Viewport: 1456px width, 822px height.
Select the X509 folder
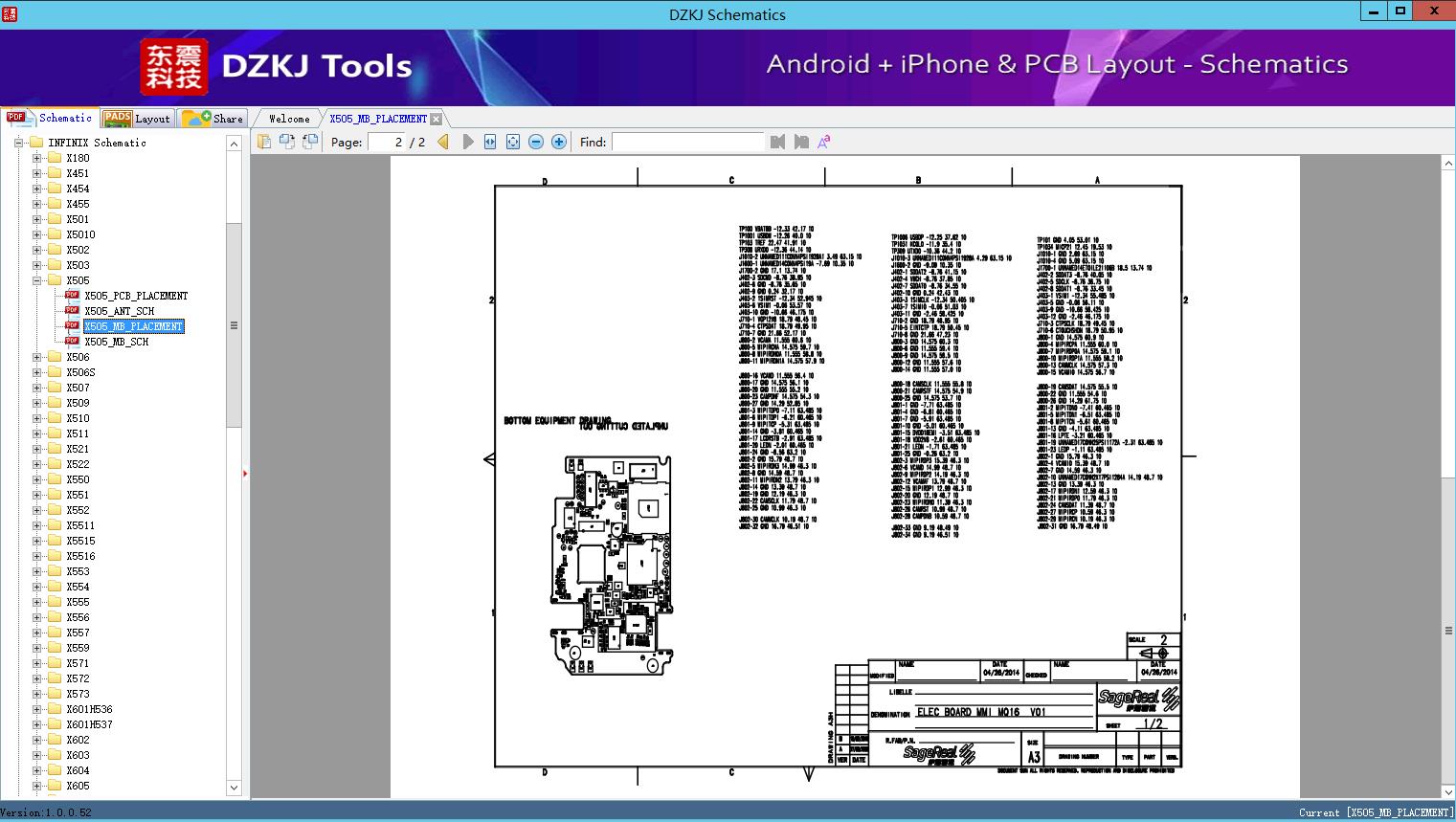(x=78, y=403)
